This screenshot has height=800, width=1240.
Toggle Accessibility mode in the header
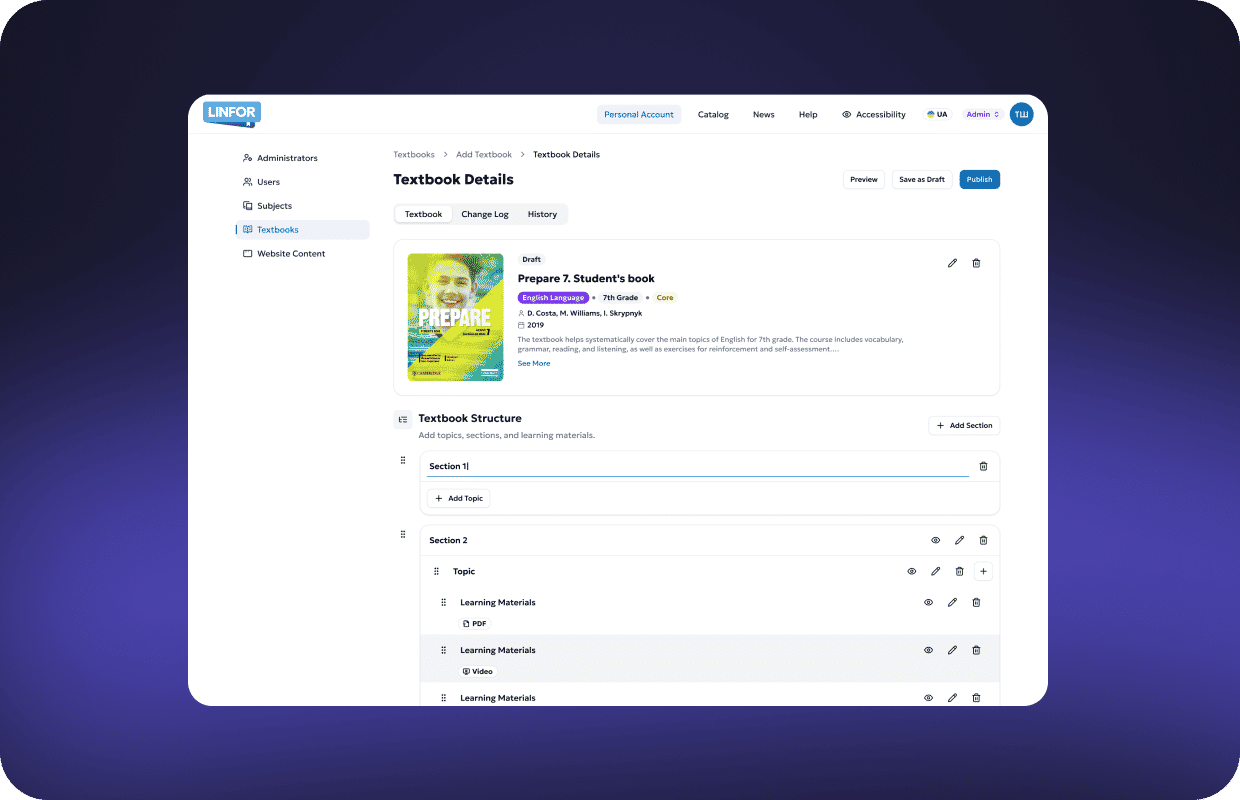click(874, 115)
